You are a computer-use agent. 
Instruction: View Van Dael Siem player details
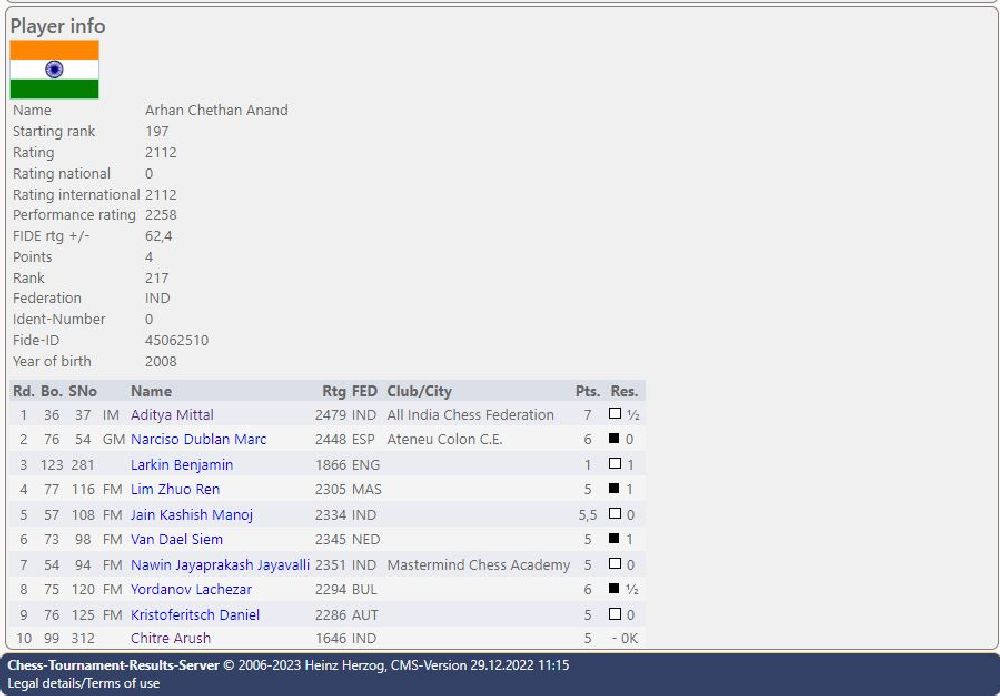176,539
